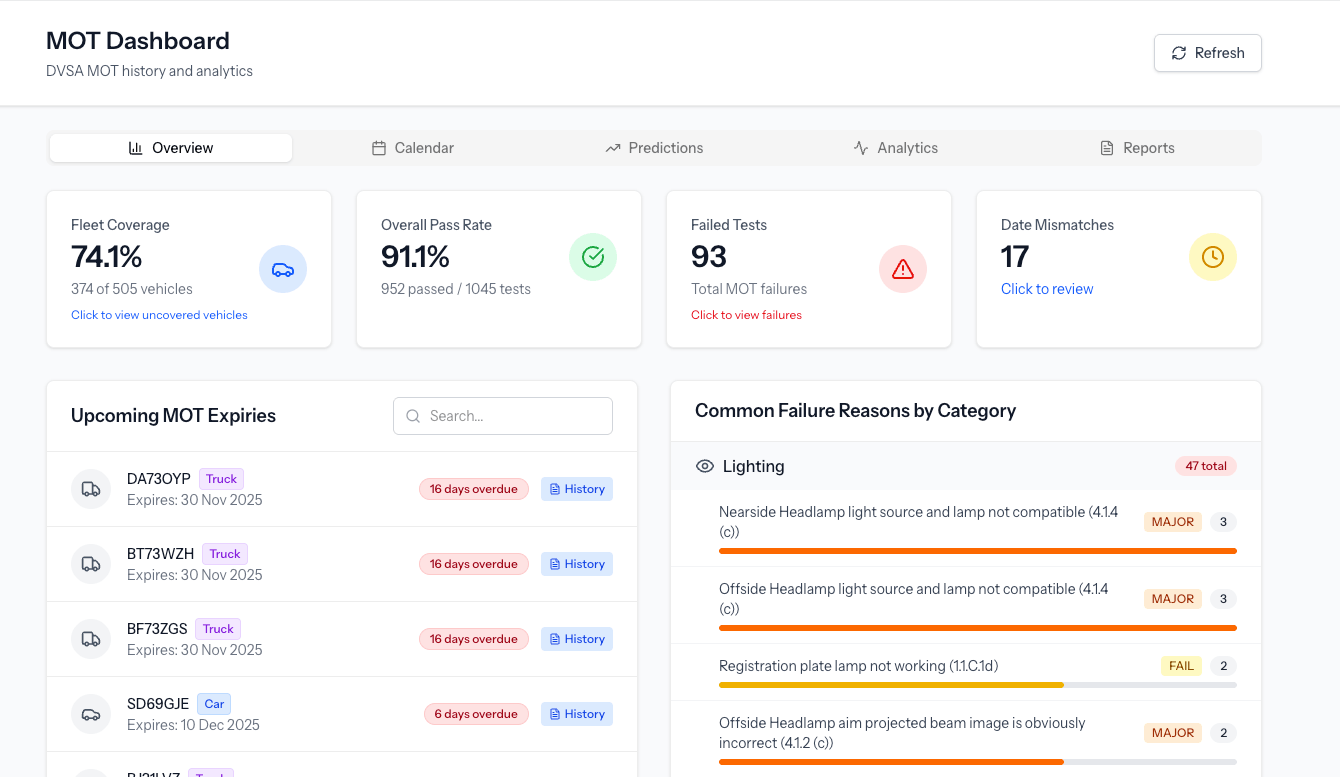Viewport: 1340px width, 777px height.
Task: Click the blue vehicle icon on Fleet Coverage card
Action: pyautogui.click(x=283, y=268)
